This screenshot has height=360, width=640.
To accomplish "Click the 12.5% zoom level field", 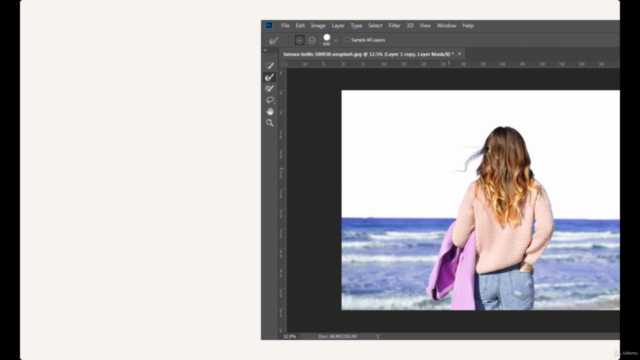I will click(x=289, y=336).
